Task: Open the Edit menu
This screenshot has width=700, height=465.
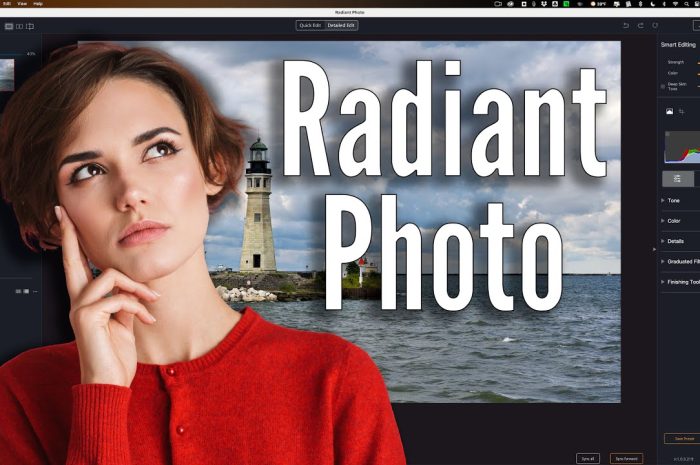Action: 6,4
